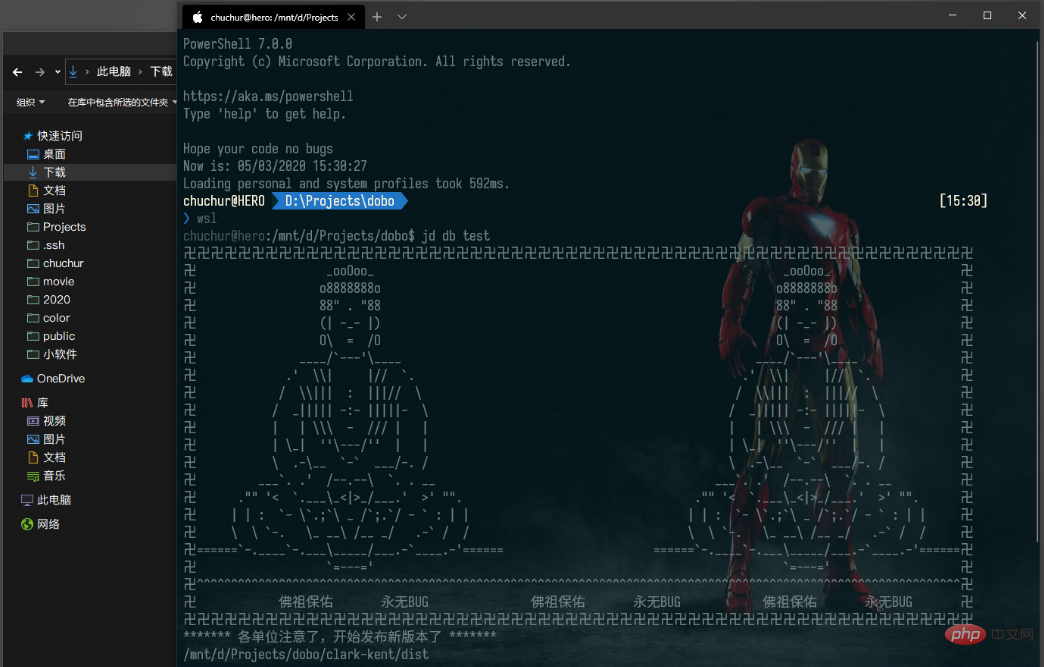The image size is (1044, 667).
Task: Click the color folder icon
Action: (33, 318)
